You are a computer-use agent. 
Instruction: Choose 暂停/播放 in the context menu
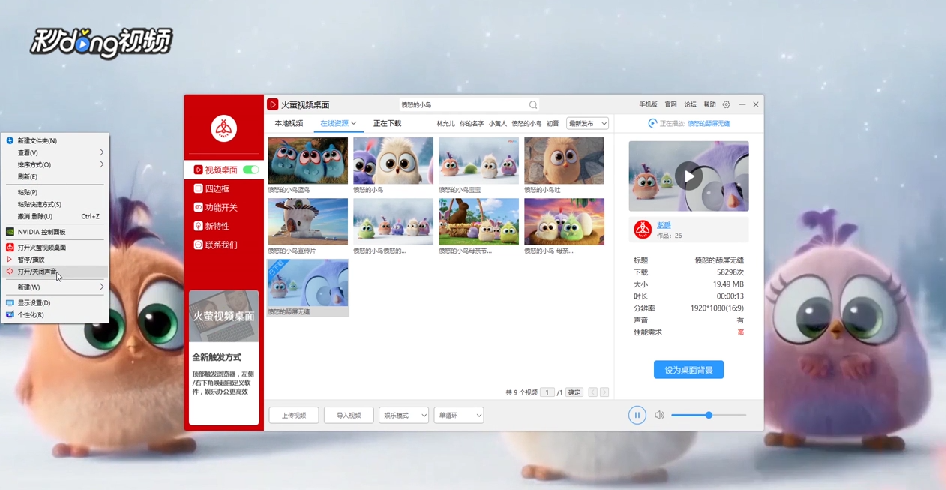coord(55,259)
